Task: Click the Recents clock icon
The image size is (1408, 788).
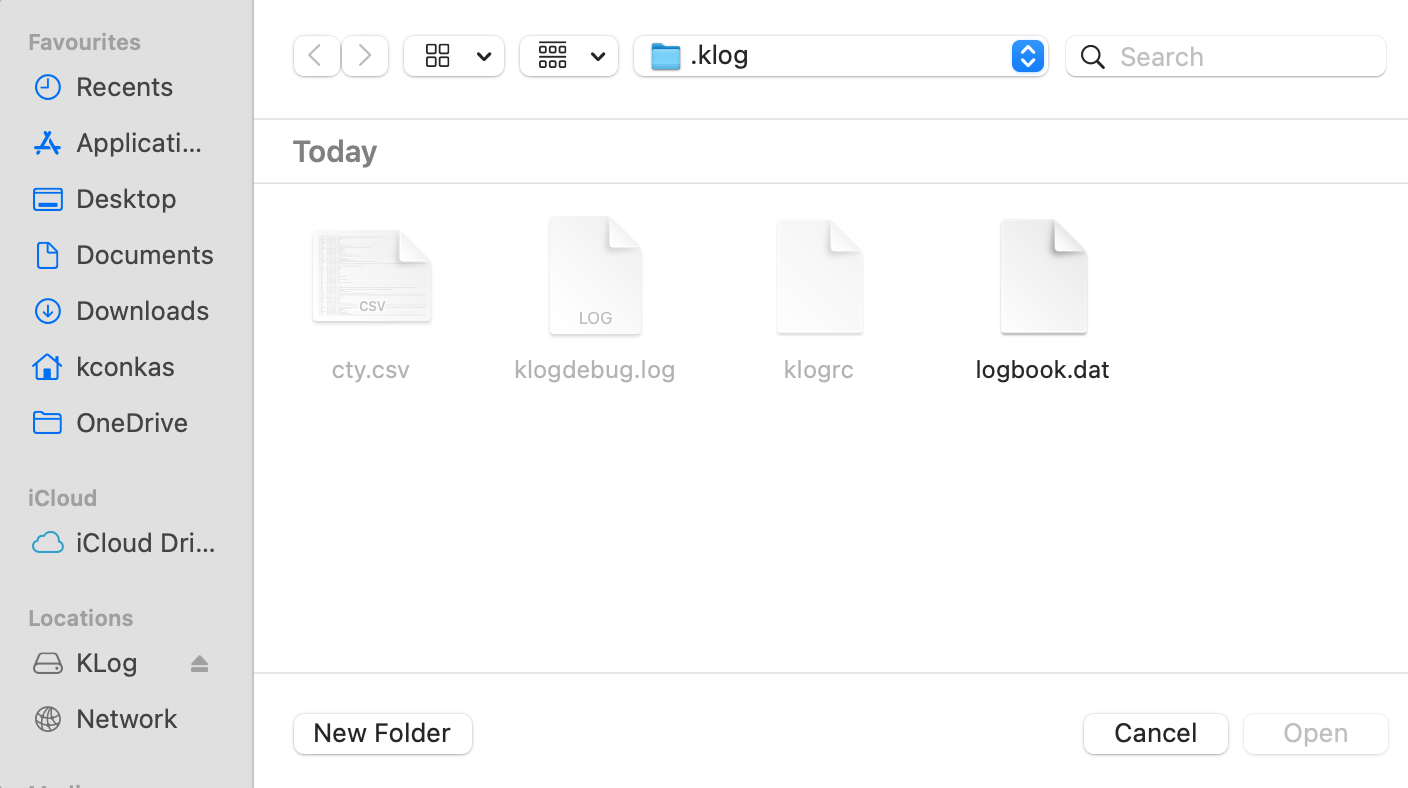Action: click(47, 87)
